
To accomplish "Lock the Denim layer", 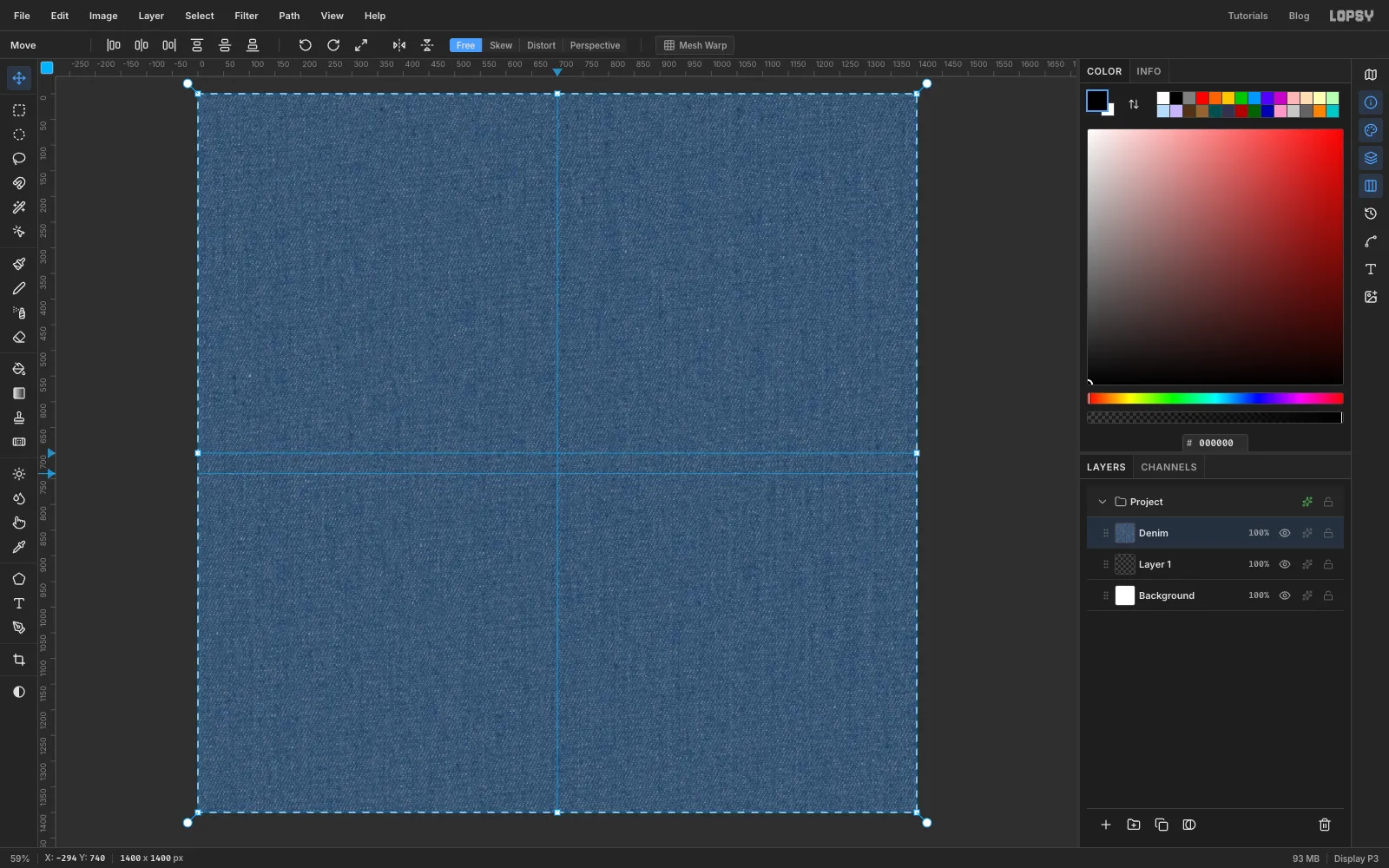I will coord(1328,533).
